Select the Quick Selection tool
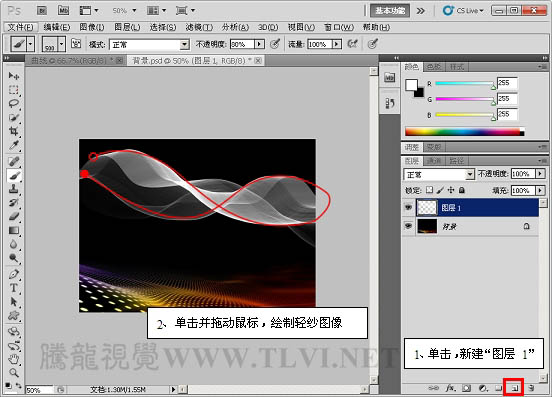The image size is (552, 397). [14, 117]
